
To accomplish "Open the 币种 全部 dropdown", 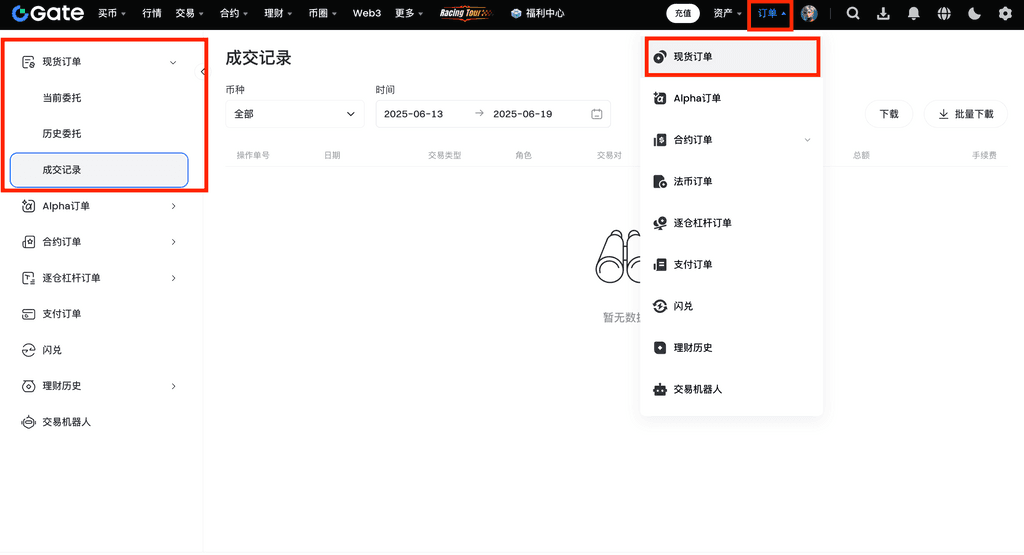I will pyautogui.click(x=295, y=114).
